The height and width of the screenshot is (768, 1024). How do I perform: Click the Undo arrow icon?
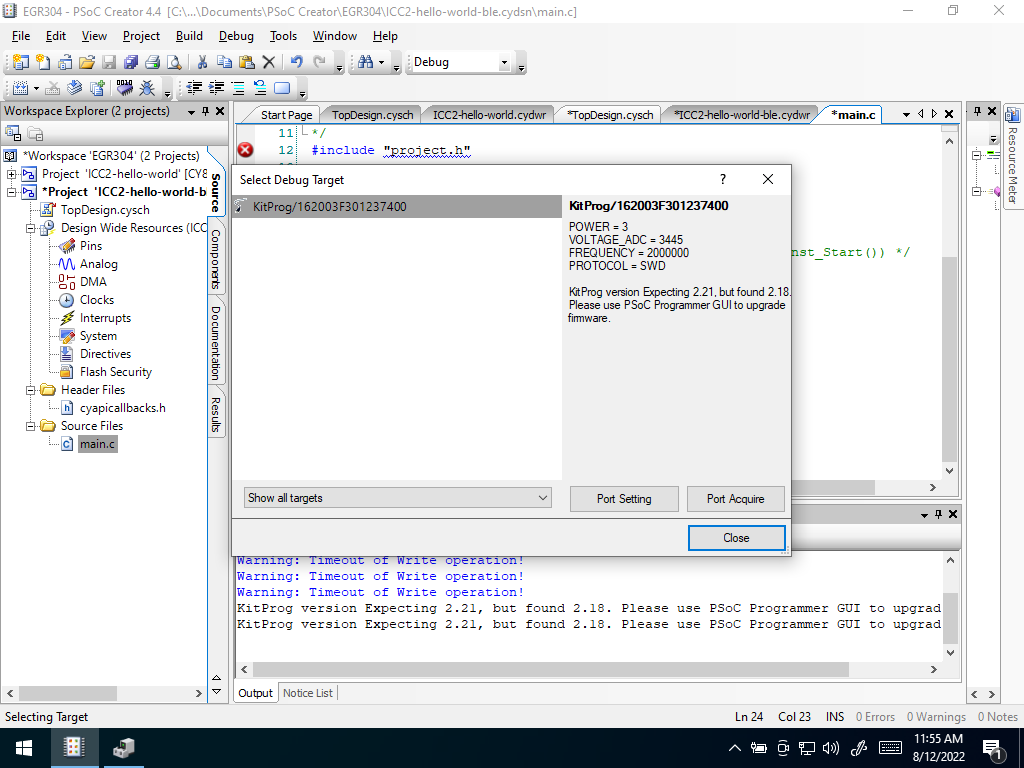tap(296, 62)
